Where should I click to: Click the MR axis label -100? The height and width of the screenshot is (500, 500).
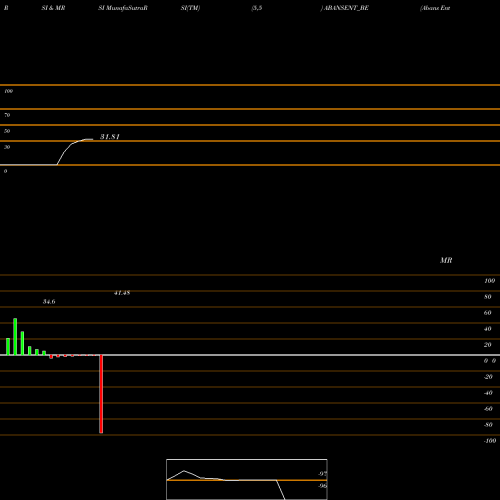click(x=490, y=441)
